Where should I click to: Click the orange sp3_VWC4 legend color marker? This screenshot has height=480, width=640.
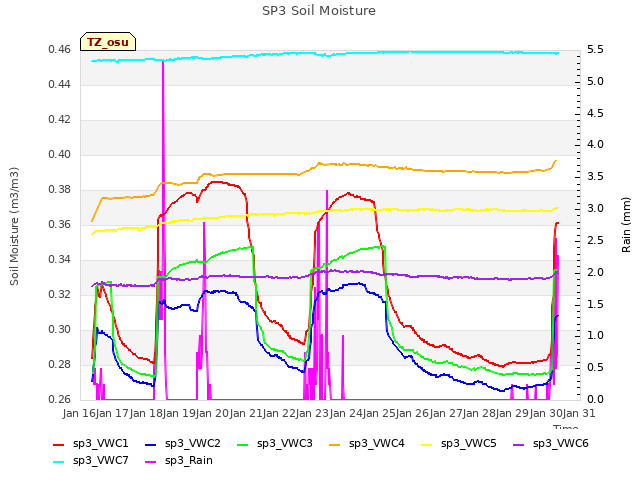pos(335,445)
